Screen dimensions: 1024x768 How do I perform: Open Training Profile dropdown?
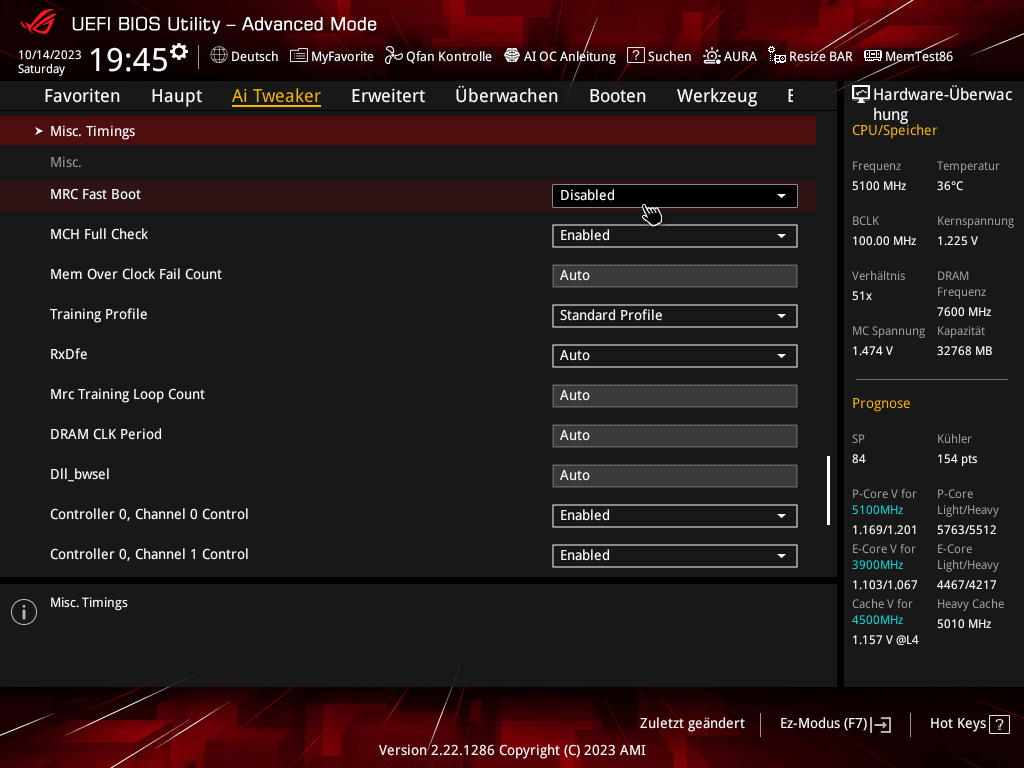(x=675, y=315)
